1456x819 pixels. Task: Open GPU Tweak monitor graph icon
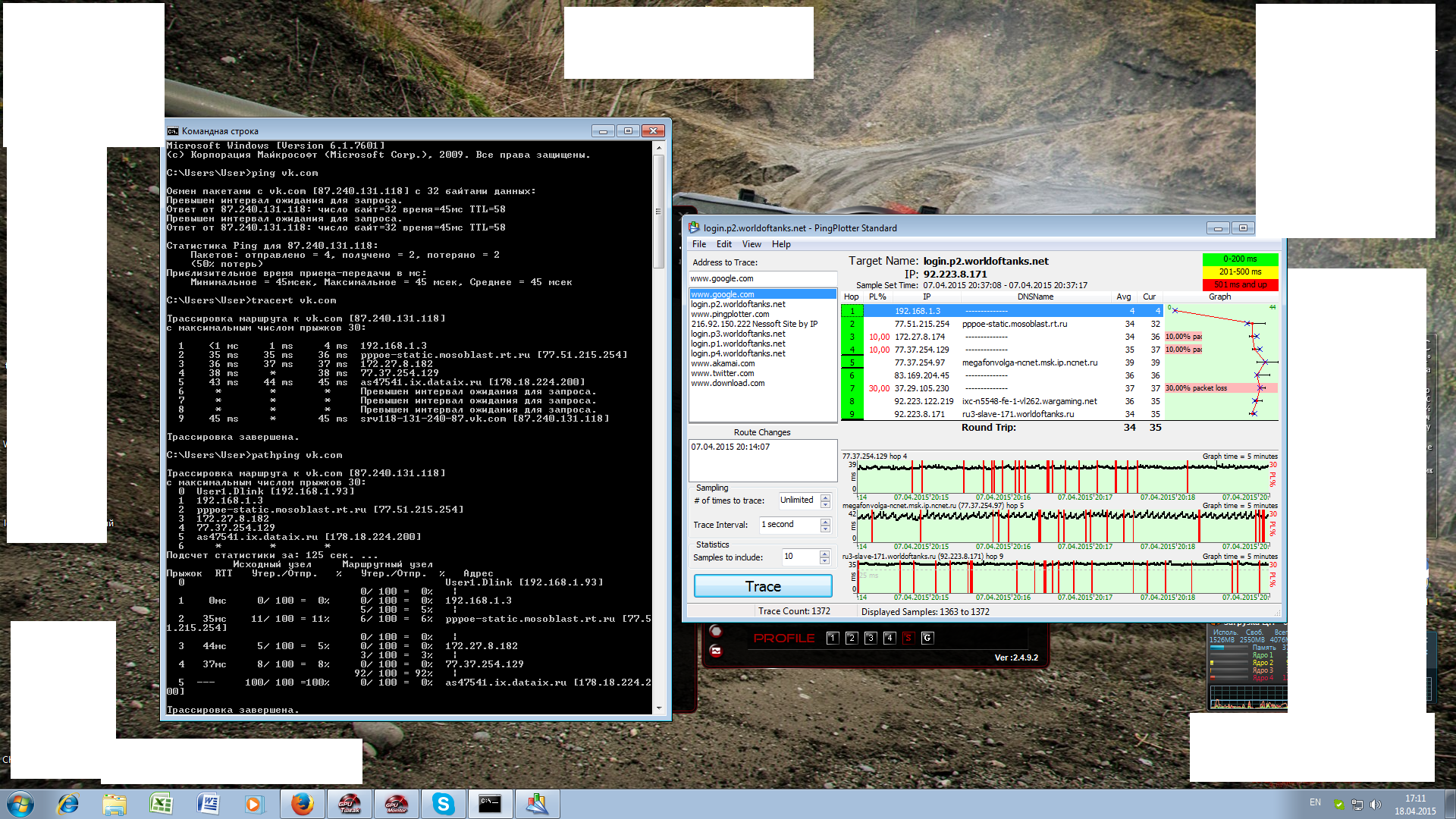click(x=715, y=651)
